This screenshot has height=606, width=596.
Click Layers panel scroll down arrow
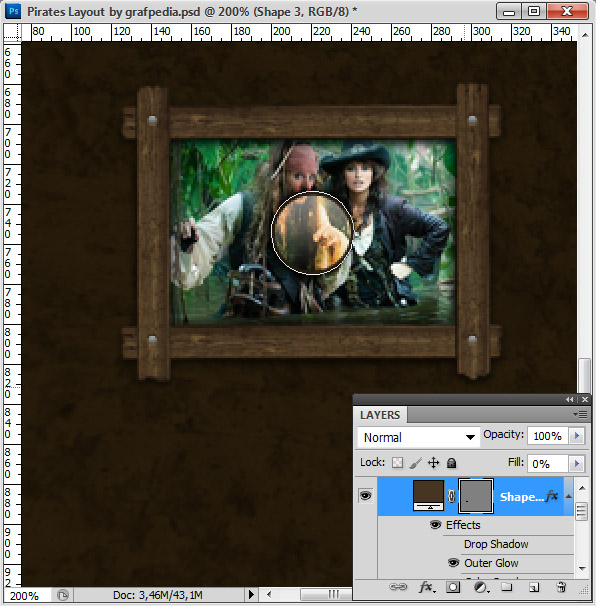581,568
